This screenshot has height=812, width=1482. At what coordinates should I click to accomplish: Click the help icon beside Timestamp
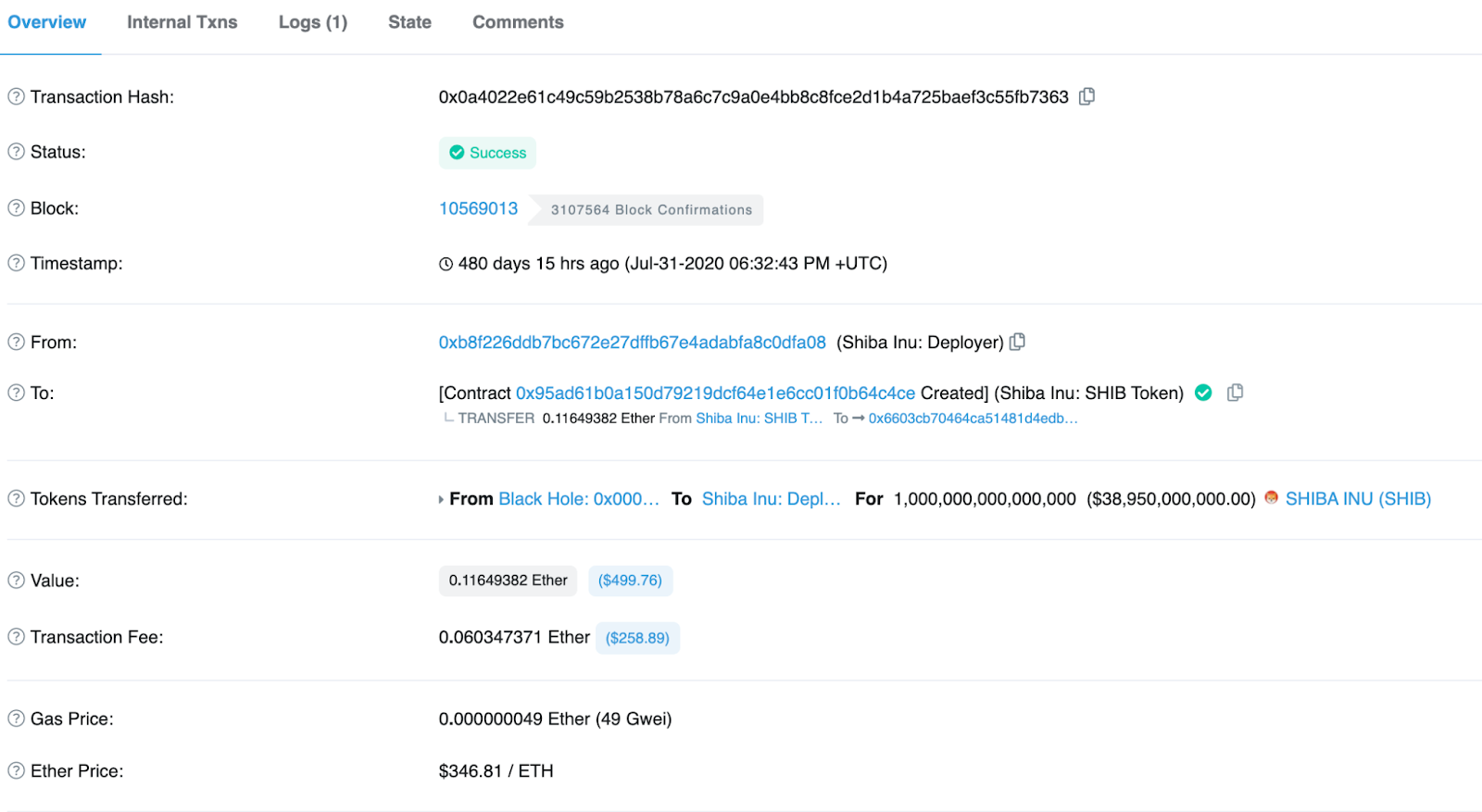click(16, 263)
